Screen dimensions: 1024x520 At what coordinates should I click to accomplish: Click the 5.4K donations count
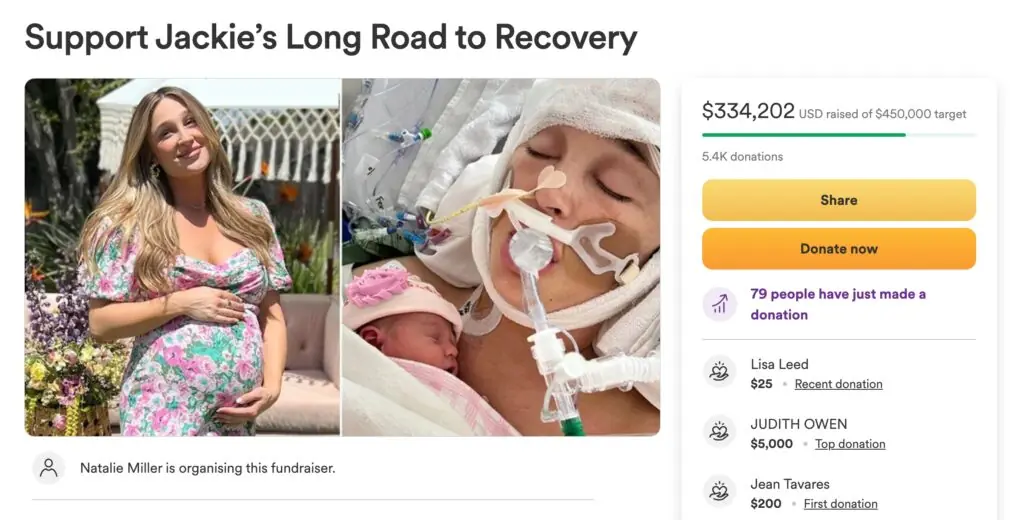pyautogui.click(x=742, y=157)
